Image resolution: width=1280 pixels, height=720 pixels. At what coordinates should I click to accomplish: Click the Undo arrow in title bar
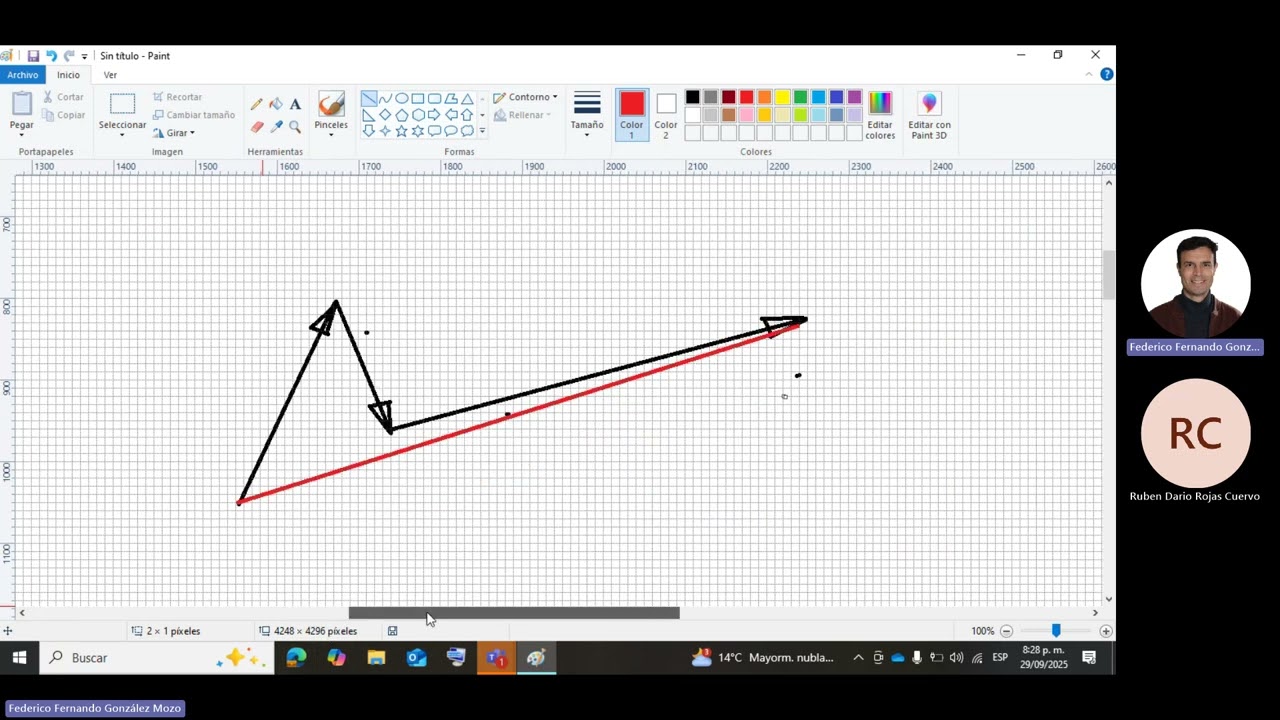(x=51, y=56)
